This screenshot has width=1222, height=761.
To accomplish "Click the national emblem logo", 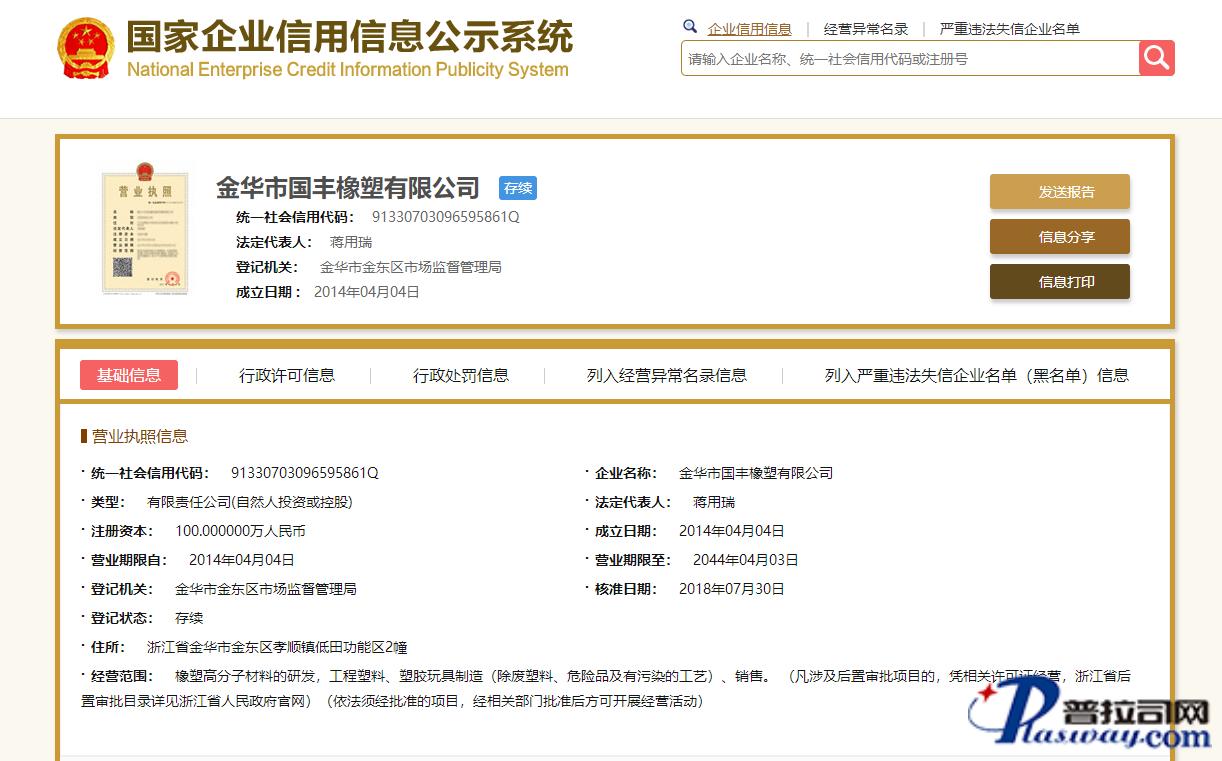I will click(x=86, y=48).
